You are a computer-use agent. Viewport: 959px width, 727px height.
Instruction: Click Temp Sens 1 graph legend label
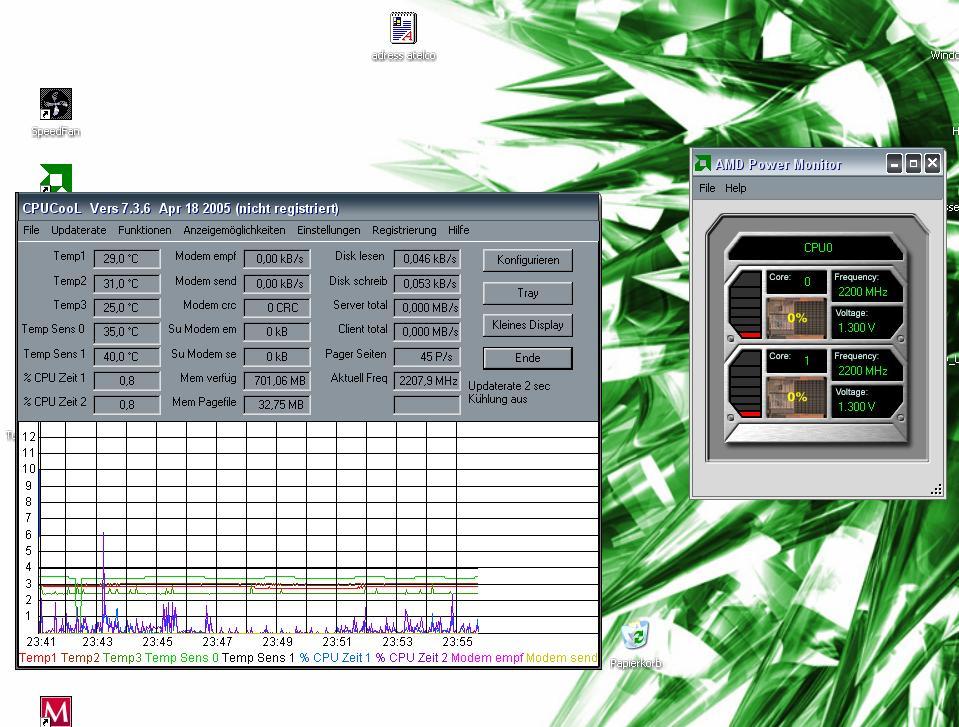[258, 658]
